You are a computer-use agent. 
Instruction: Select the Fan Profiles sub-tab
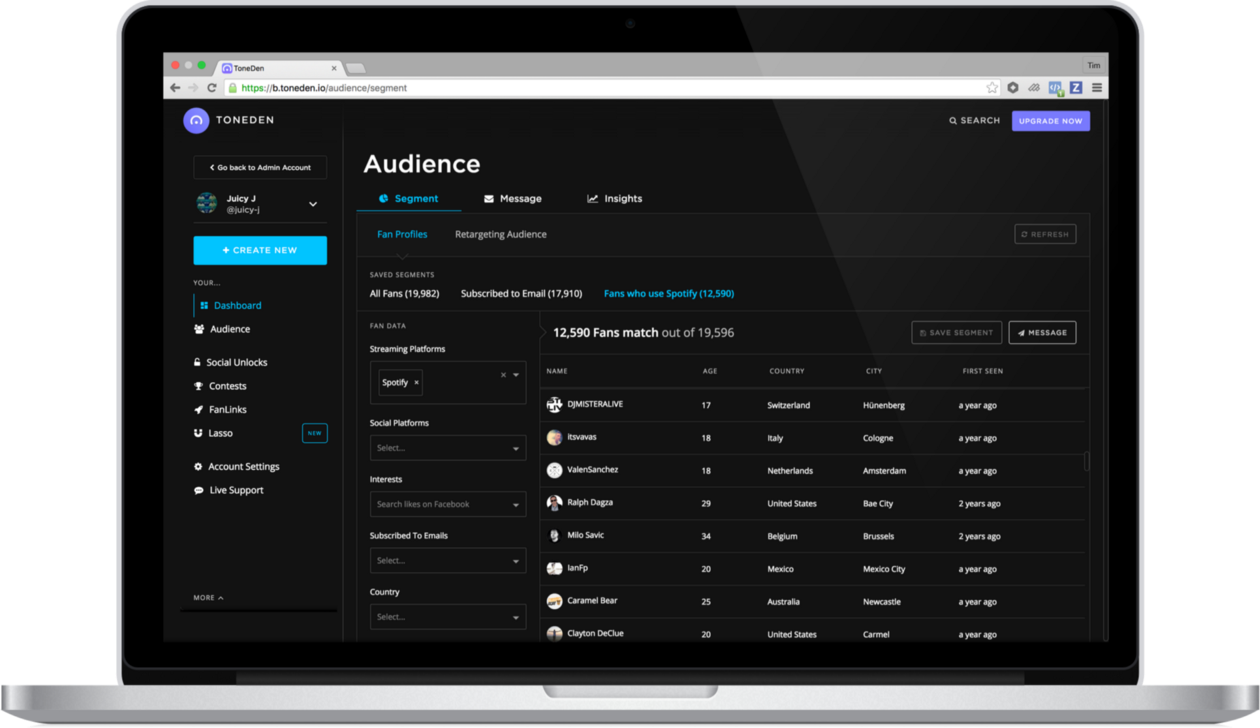[x=402, y=235]
